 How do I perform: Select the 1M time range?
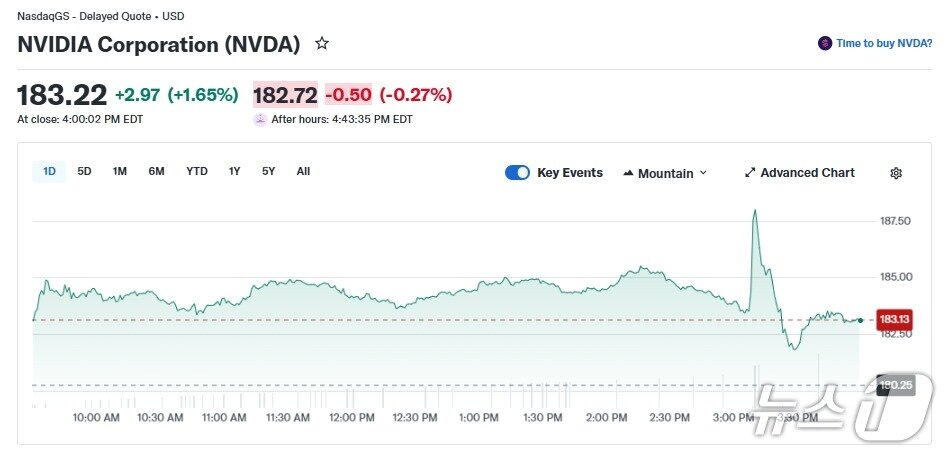[x=120, y=171]
